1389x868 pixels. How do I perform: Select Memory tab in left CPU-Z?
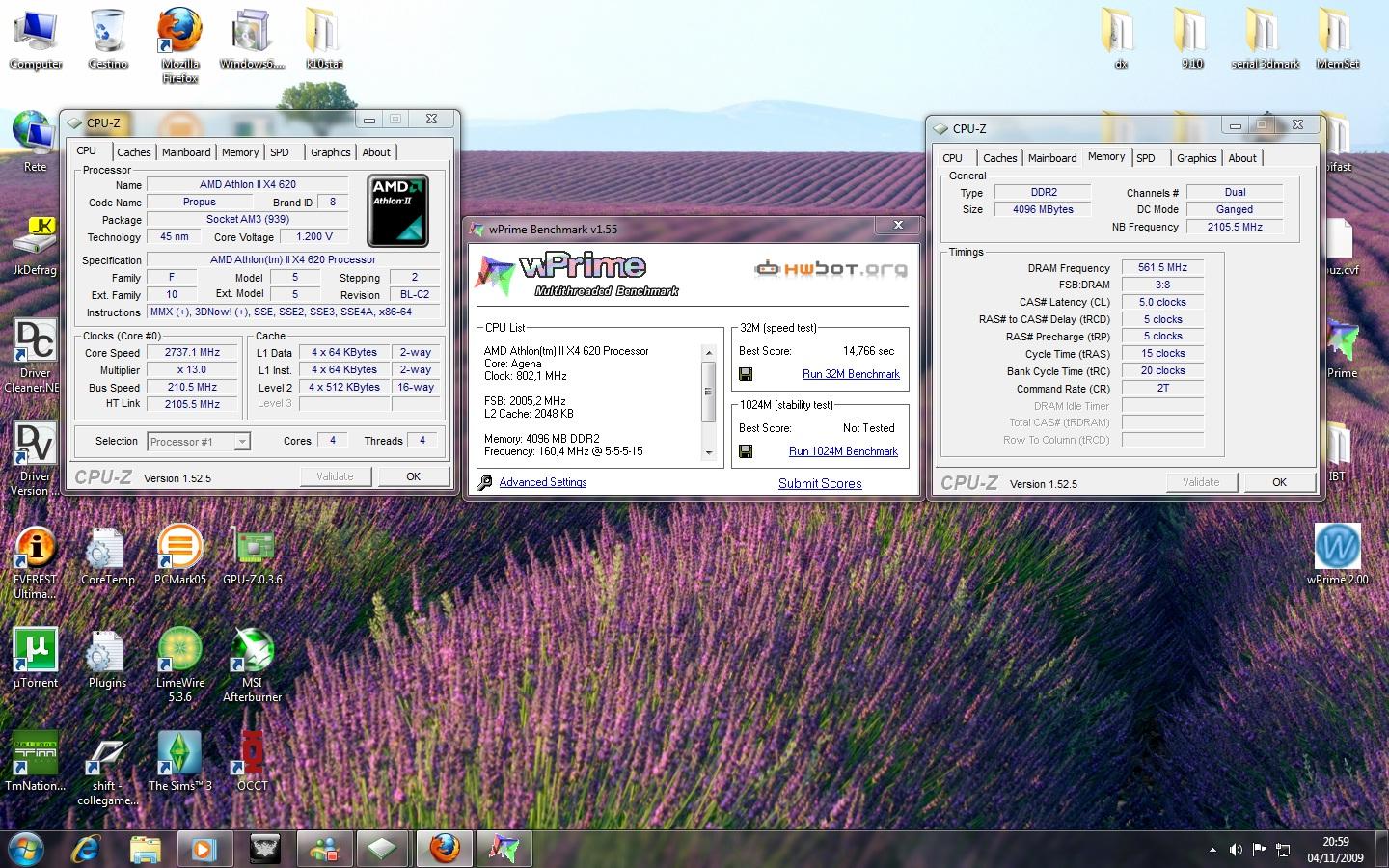click(x=240, y=152)
